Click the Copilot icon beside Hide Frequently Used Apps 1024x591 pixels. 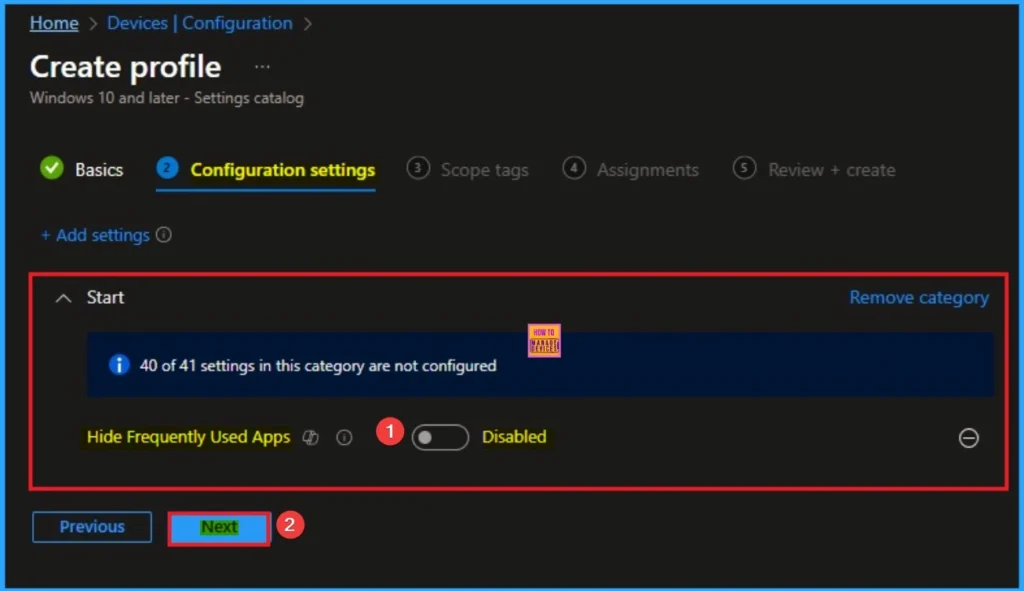pyautogui.click(x=310, y=438)
